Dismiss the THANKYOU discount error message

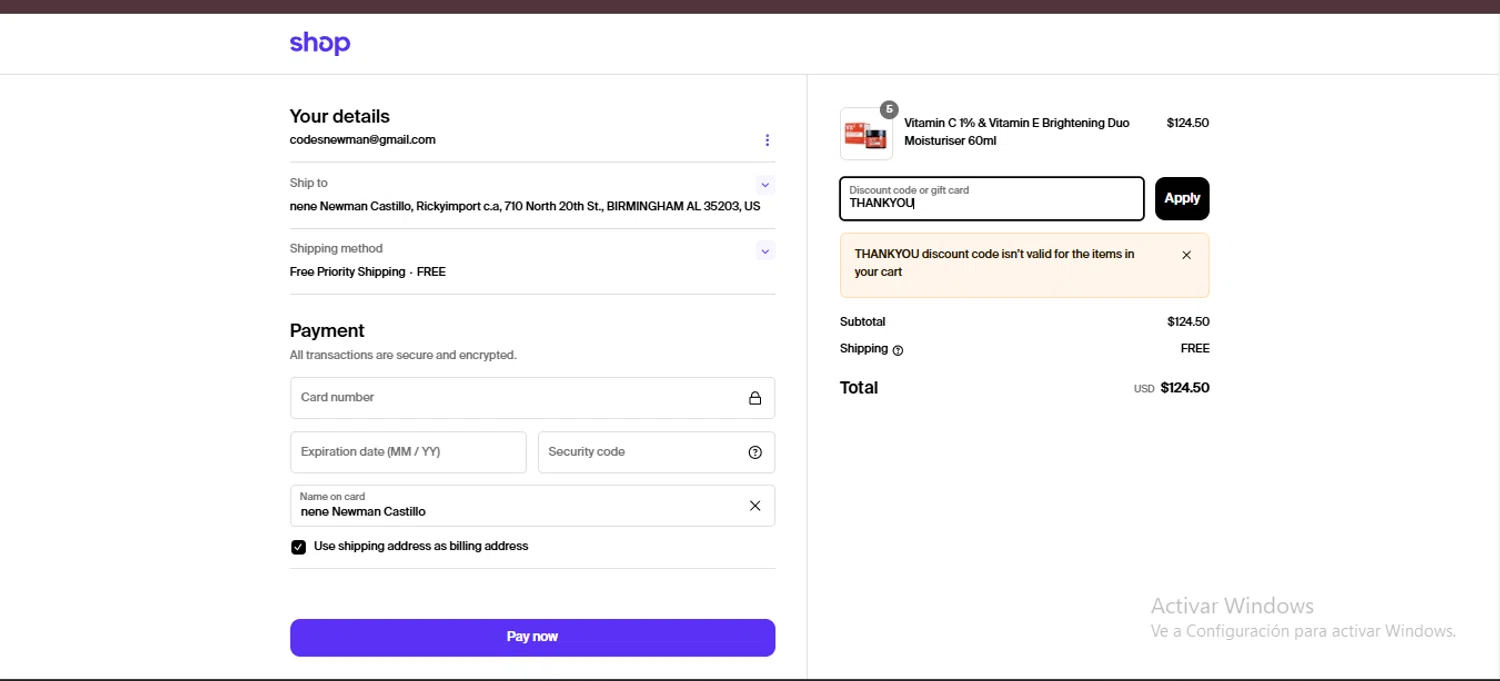(x=1186, y=255)
